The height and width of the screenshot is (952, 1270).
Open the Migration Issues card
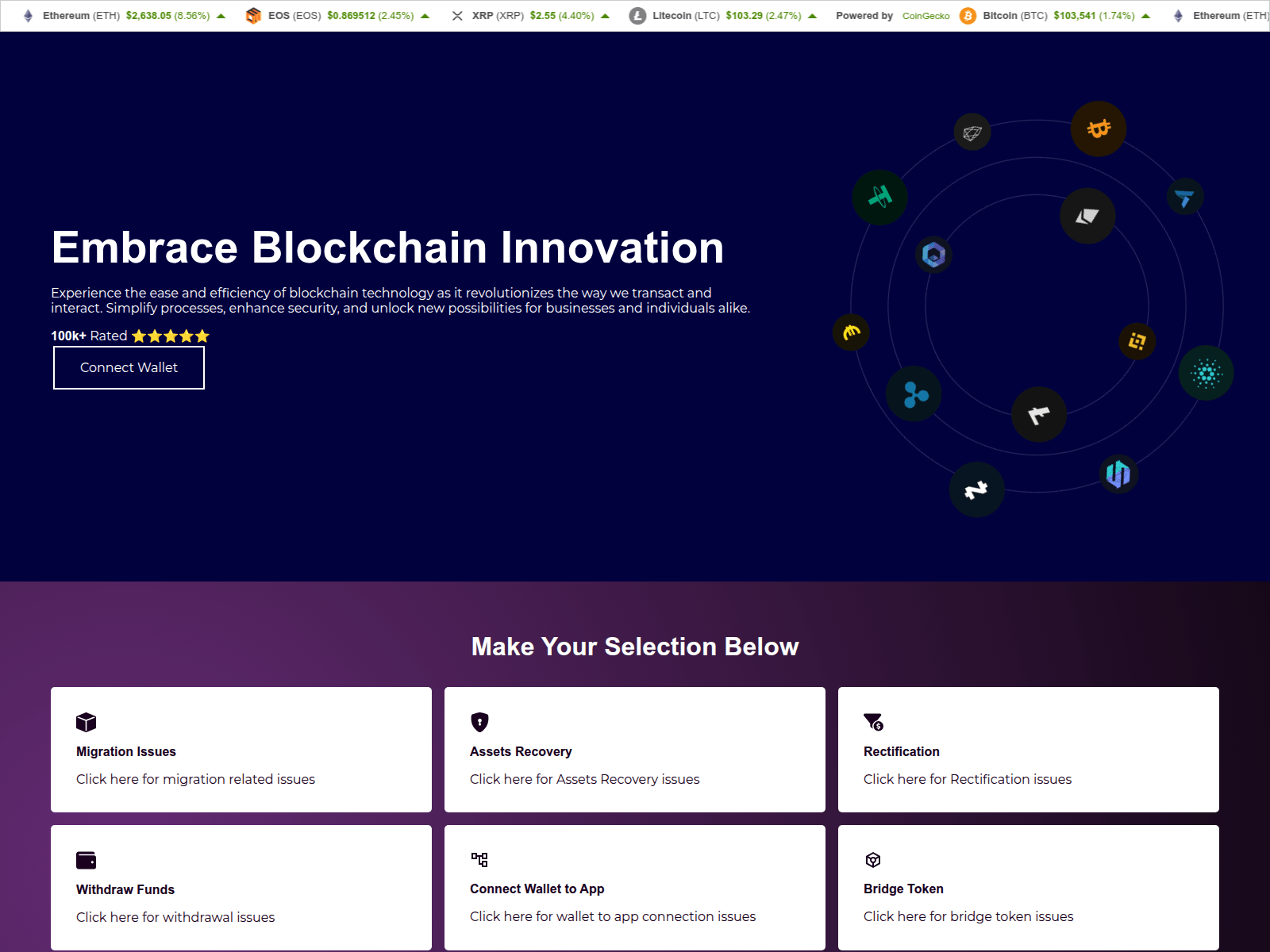click(x=241, y=750)
